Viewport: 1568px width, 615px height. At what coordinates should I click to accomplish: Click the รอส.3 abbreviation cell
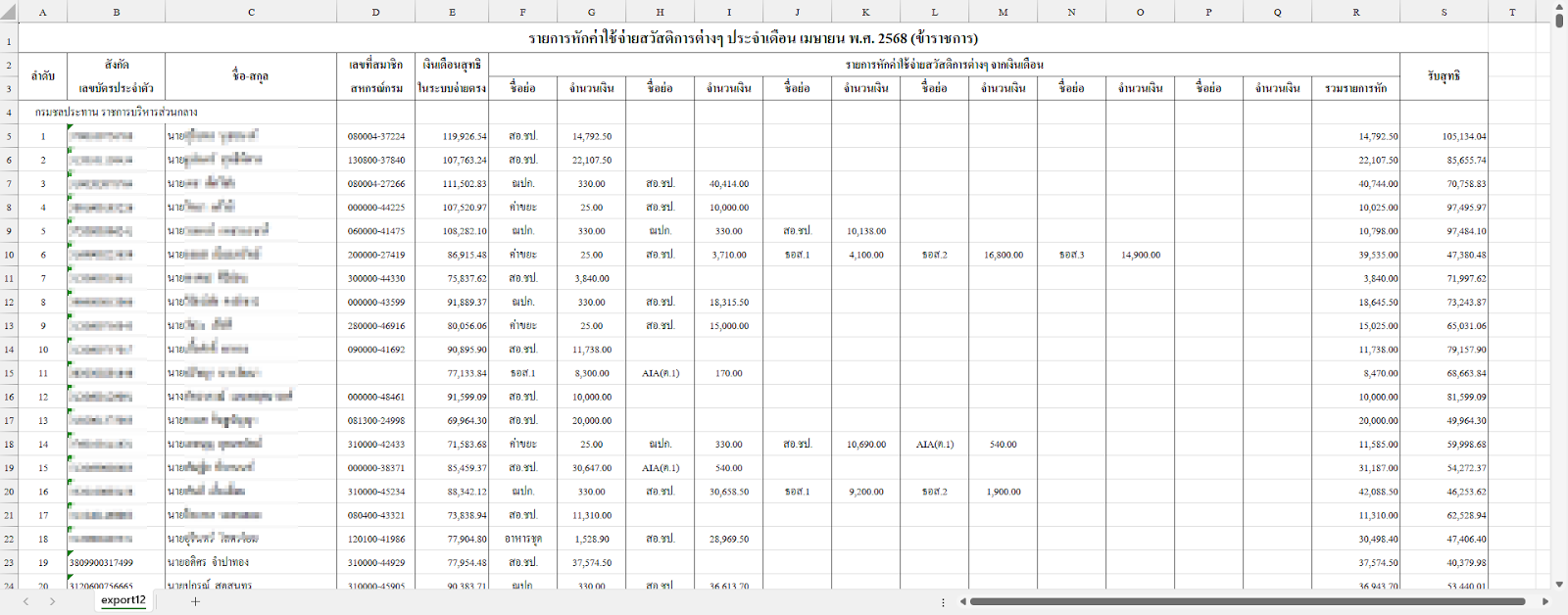[1072, 255]
